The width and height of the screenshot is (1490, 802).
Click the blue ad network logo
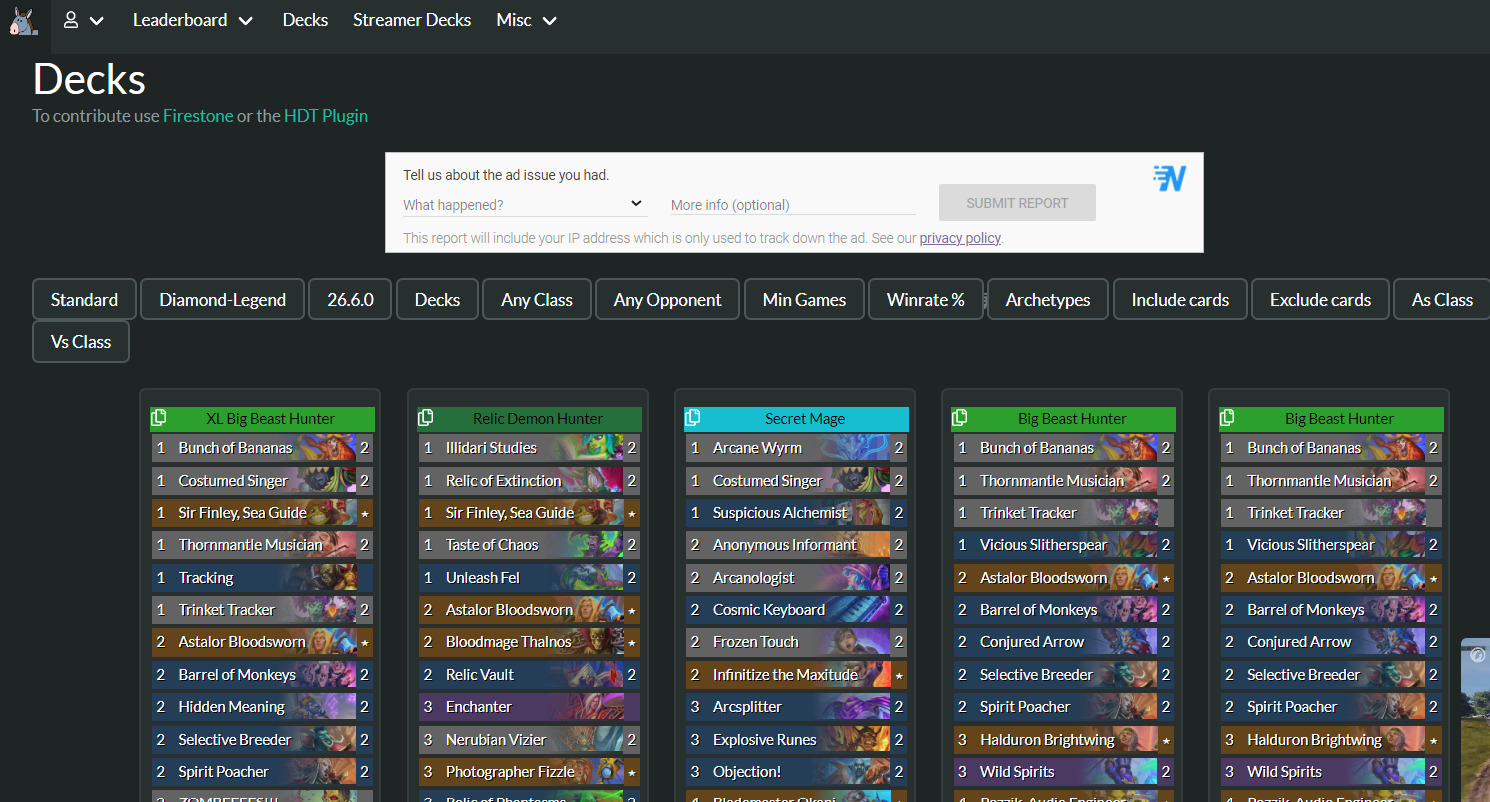(1169, 178)
